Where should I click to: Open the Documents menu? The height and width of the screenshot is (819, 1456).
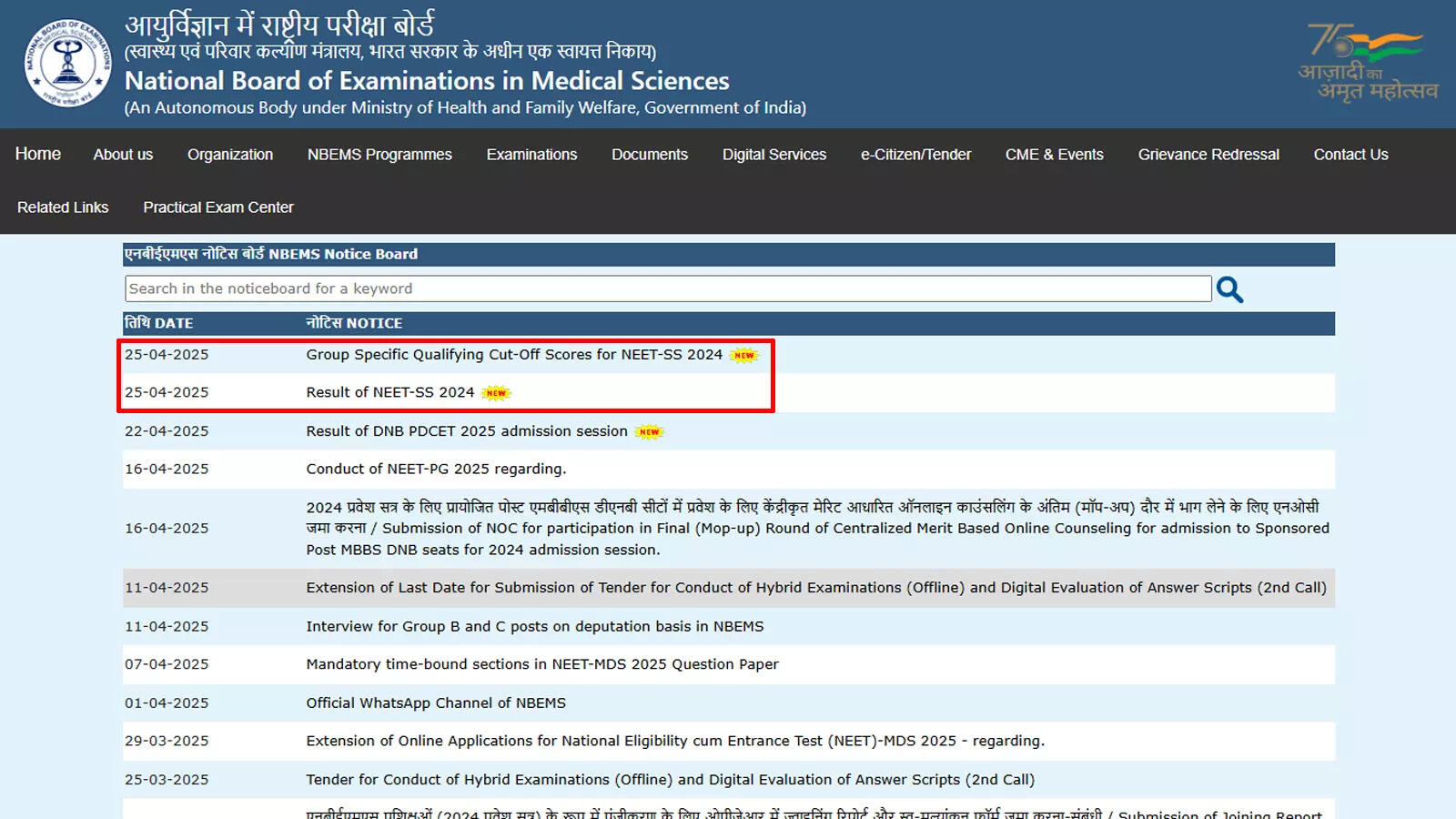(650, 155)
